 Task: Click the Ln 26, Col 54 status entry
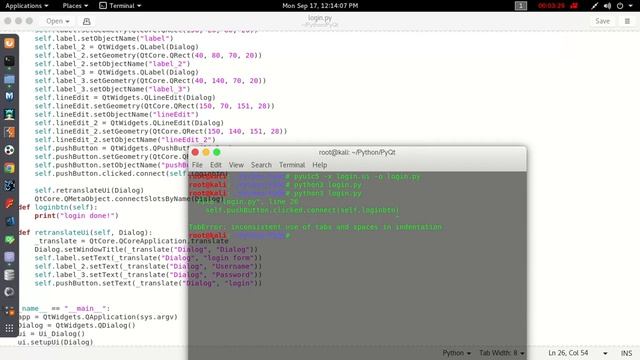568,353
